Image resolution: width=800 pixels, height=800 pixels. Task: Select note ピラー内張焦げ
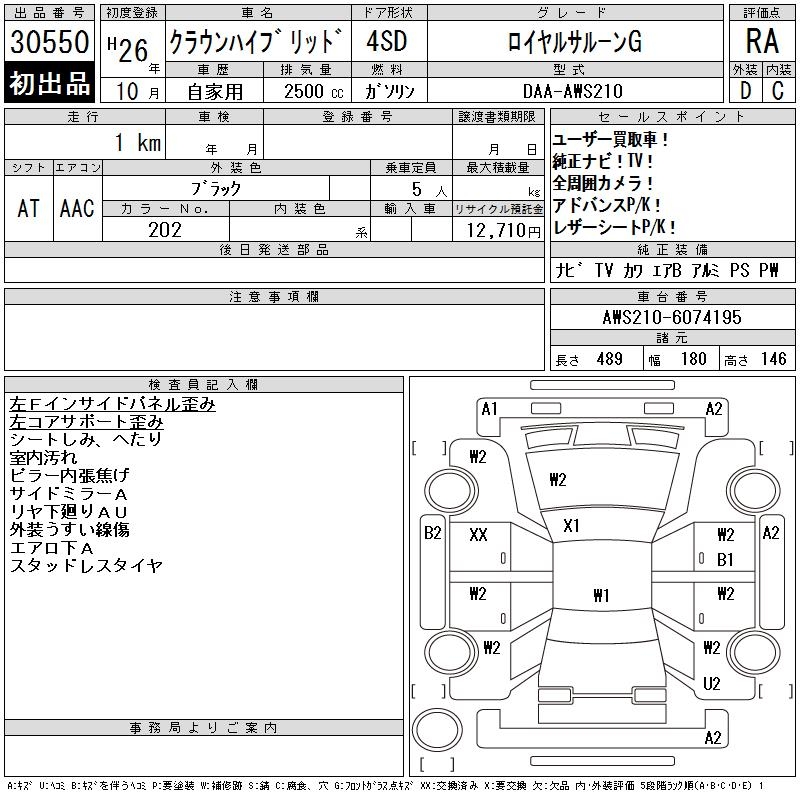pos(69,476)
